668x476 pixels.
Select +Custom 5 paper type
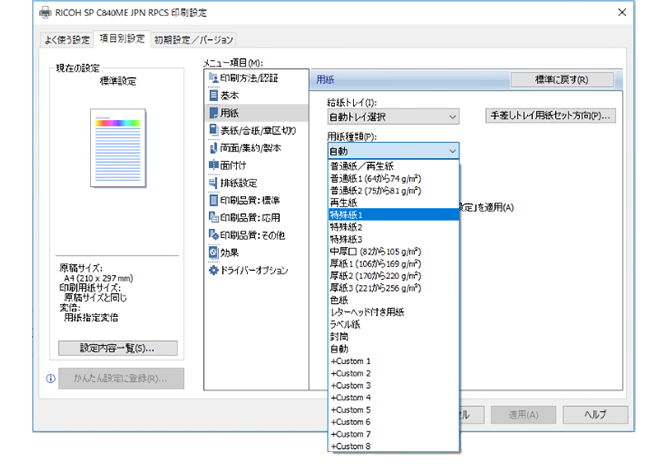point(393,410)
